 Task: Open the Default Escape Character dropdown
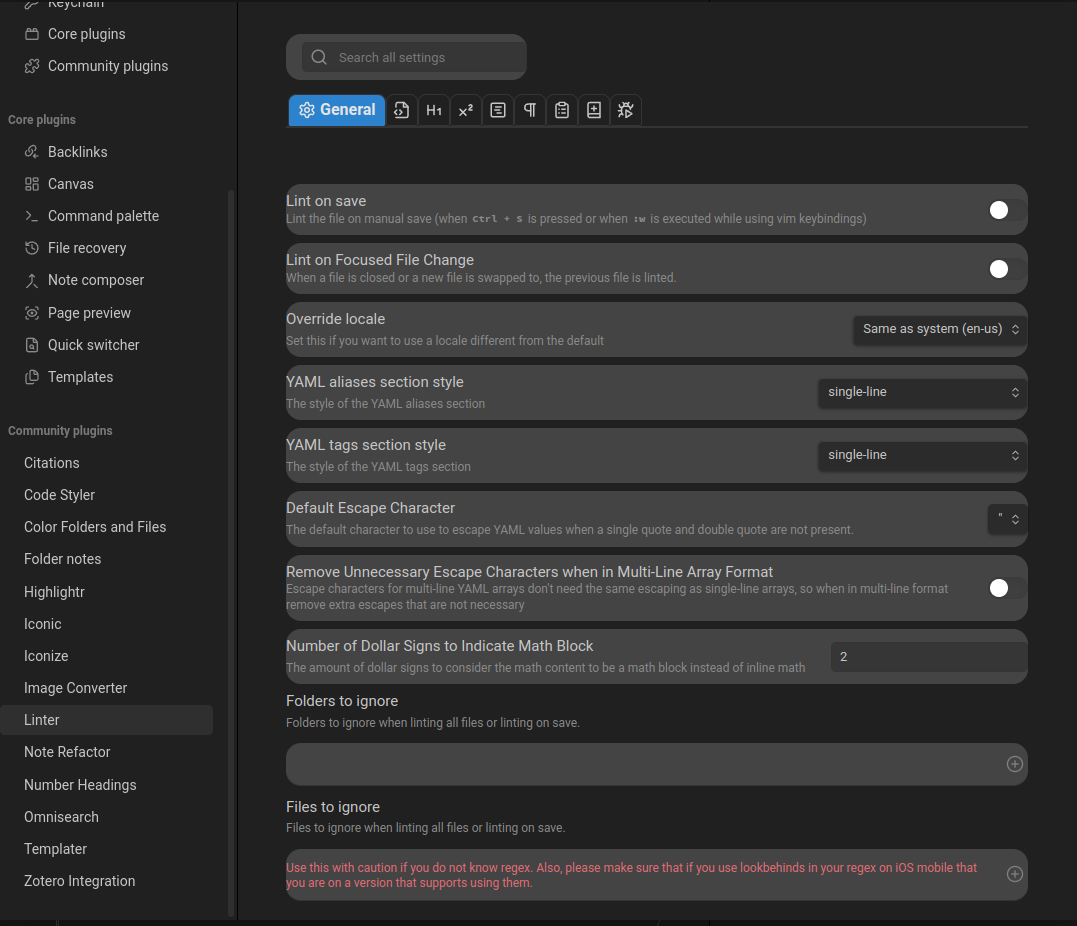1006,519
